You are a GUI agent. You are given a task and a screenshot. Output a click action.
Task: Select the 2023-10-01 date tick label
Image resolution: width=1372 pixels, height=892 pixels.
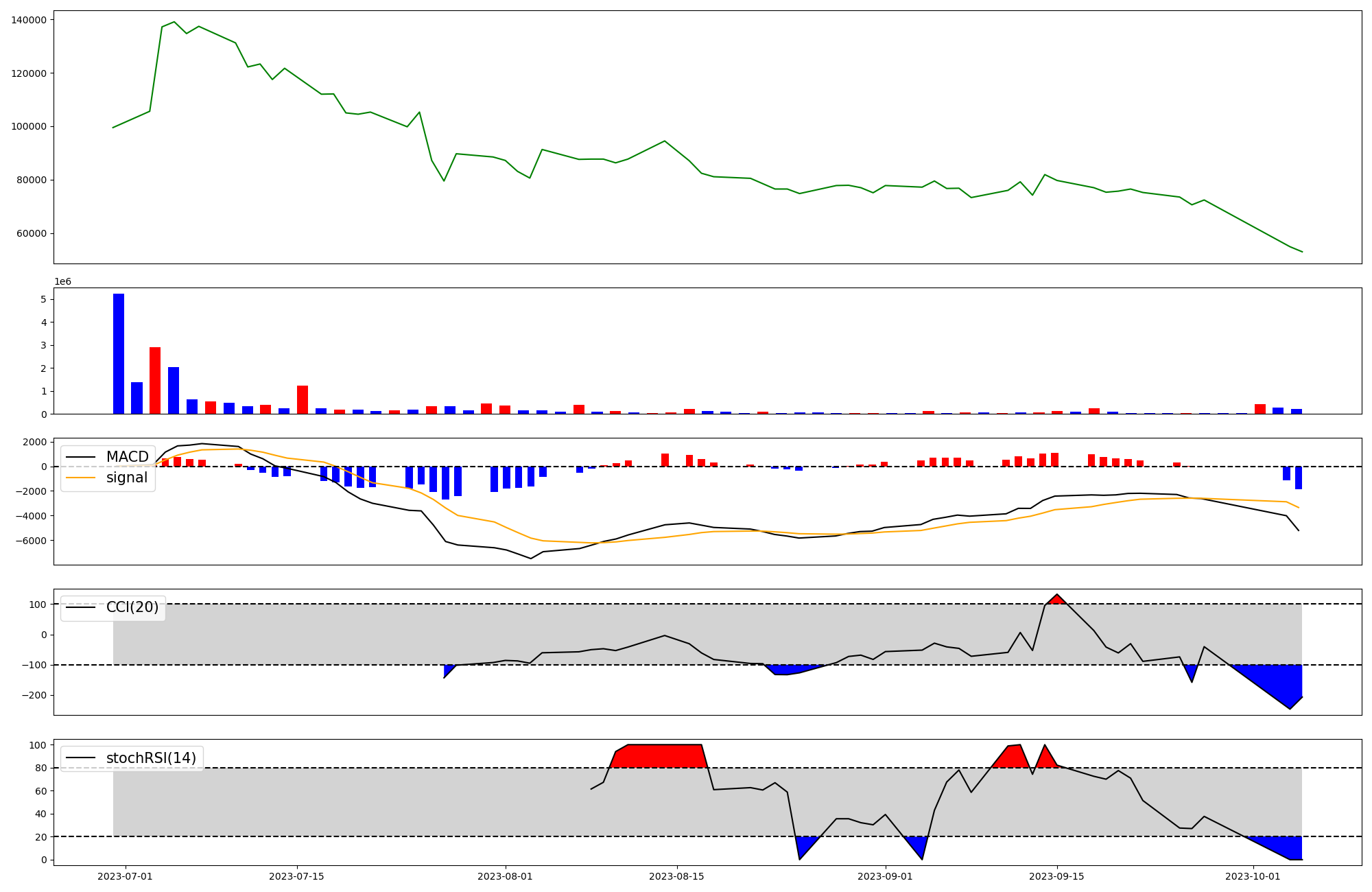(1253, 876)
